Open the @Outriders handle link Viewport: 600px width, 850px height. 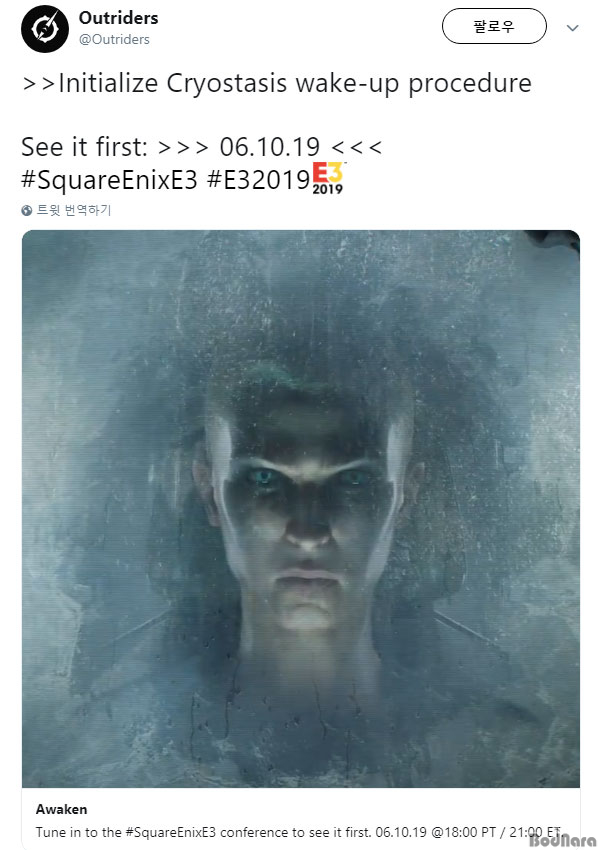(x=114, y=40)
